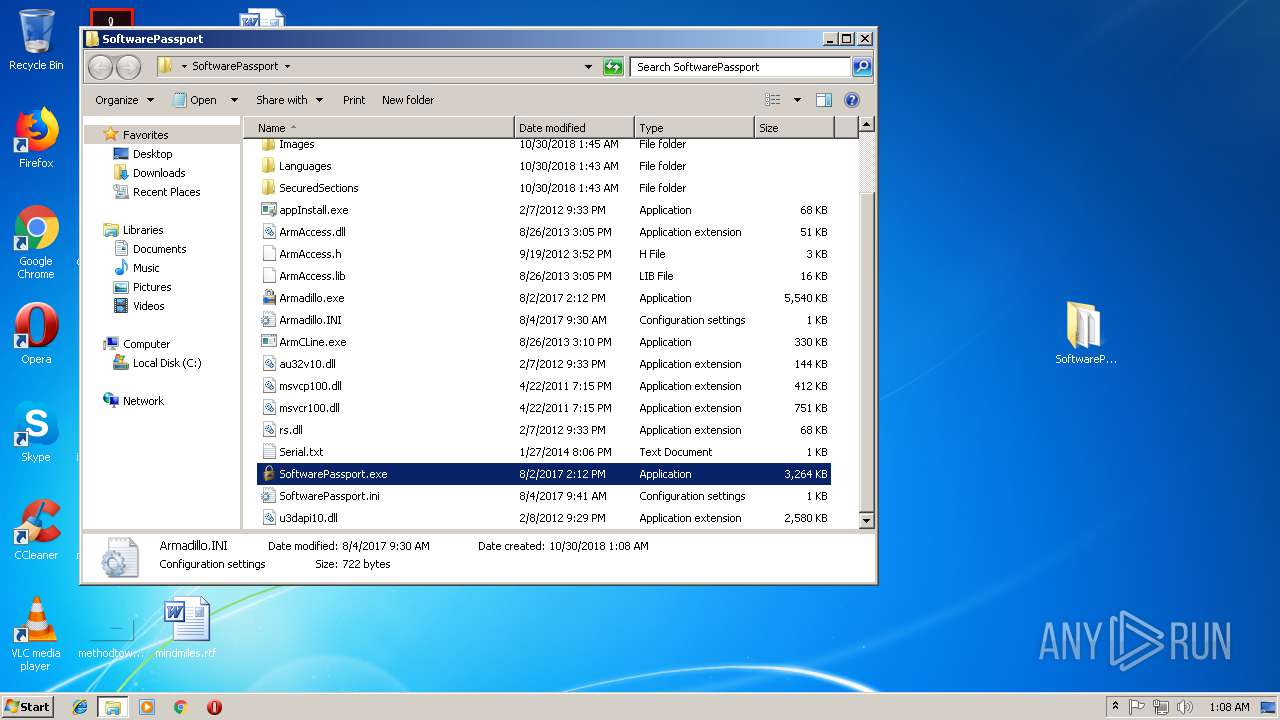Sort by the Size column header
This screenshot has width=1280, height=720.
pyautogui.click(x=794, y=128)
